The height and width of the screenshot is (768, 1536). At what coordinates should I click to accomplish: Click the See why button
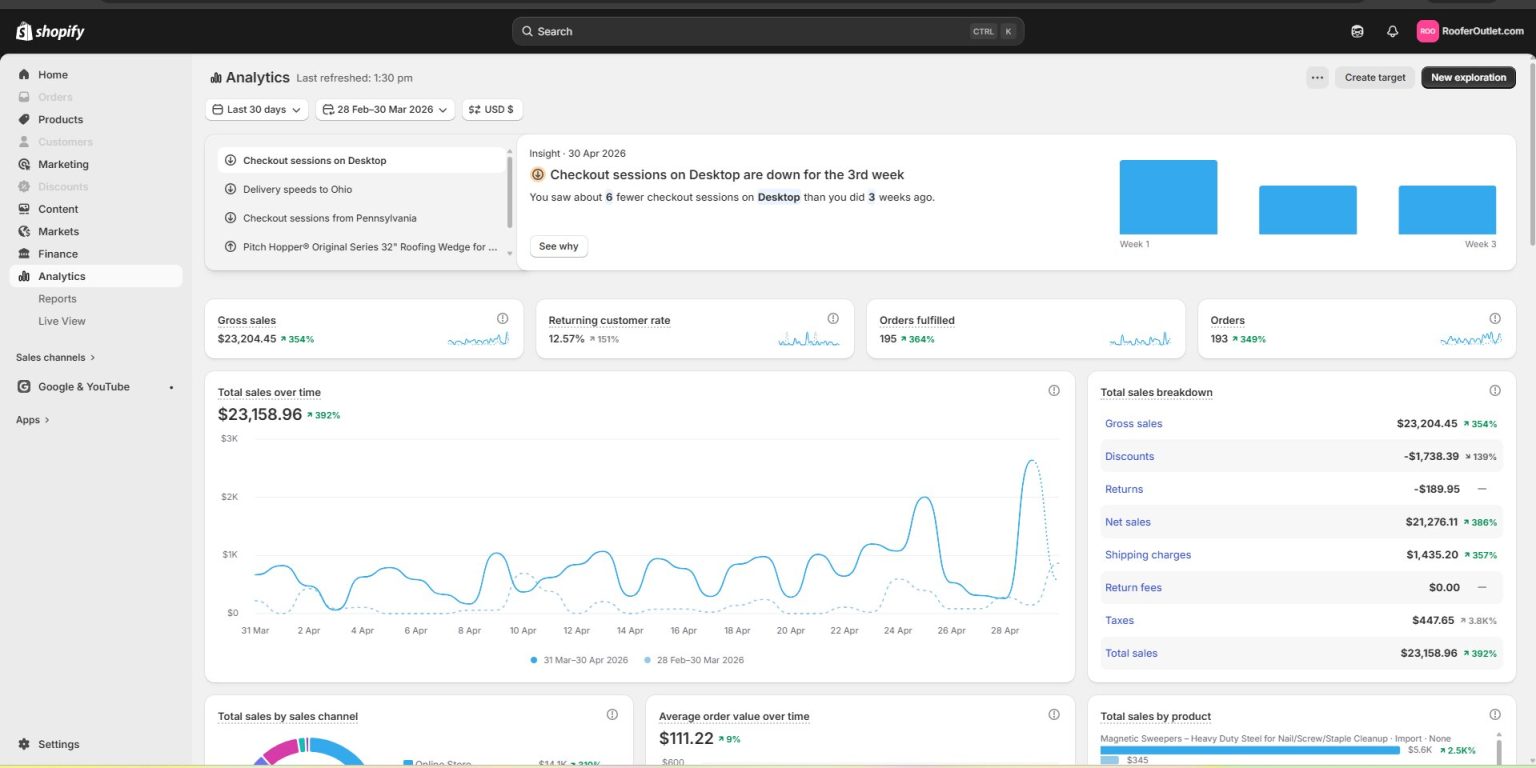[559, 246]
